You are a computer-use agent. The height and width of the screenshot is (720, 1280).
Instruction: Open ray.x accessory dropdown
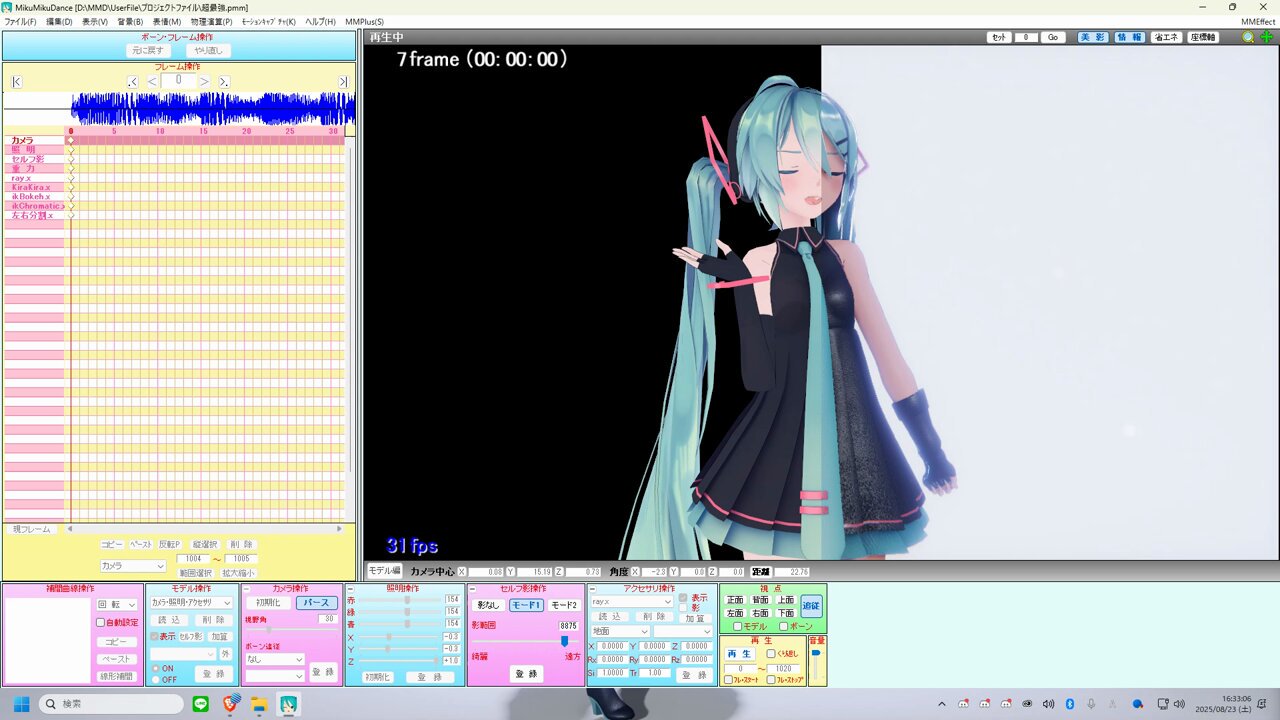pos(631,602)
